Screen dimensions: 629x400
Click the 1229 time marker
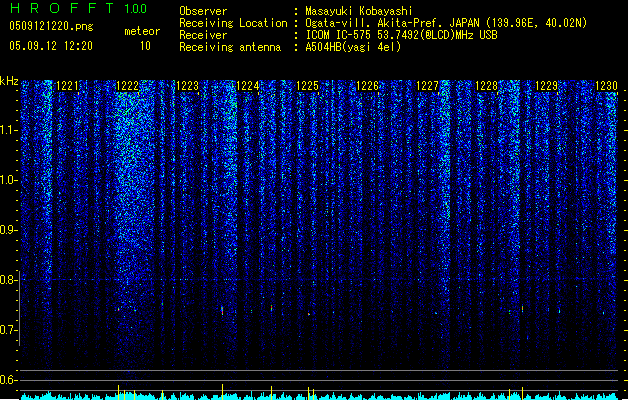(546, 86)
